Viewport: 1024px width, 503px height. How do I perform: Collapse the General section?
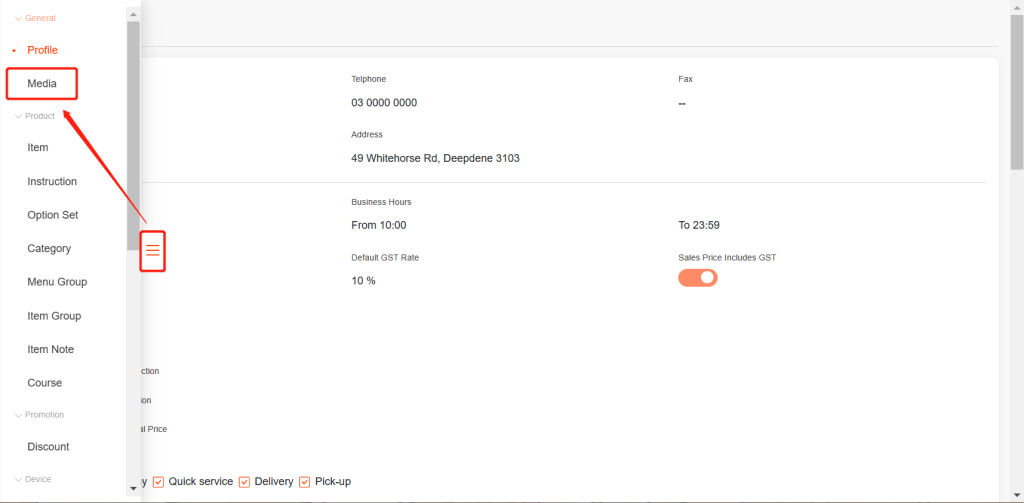(35, 18)
